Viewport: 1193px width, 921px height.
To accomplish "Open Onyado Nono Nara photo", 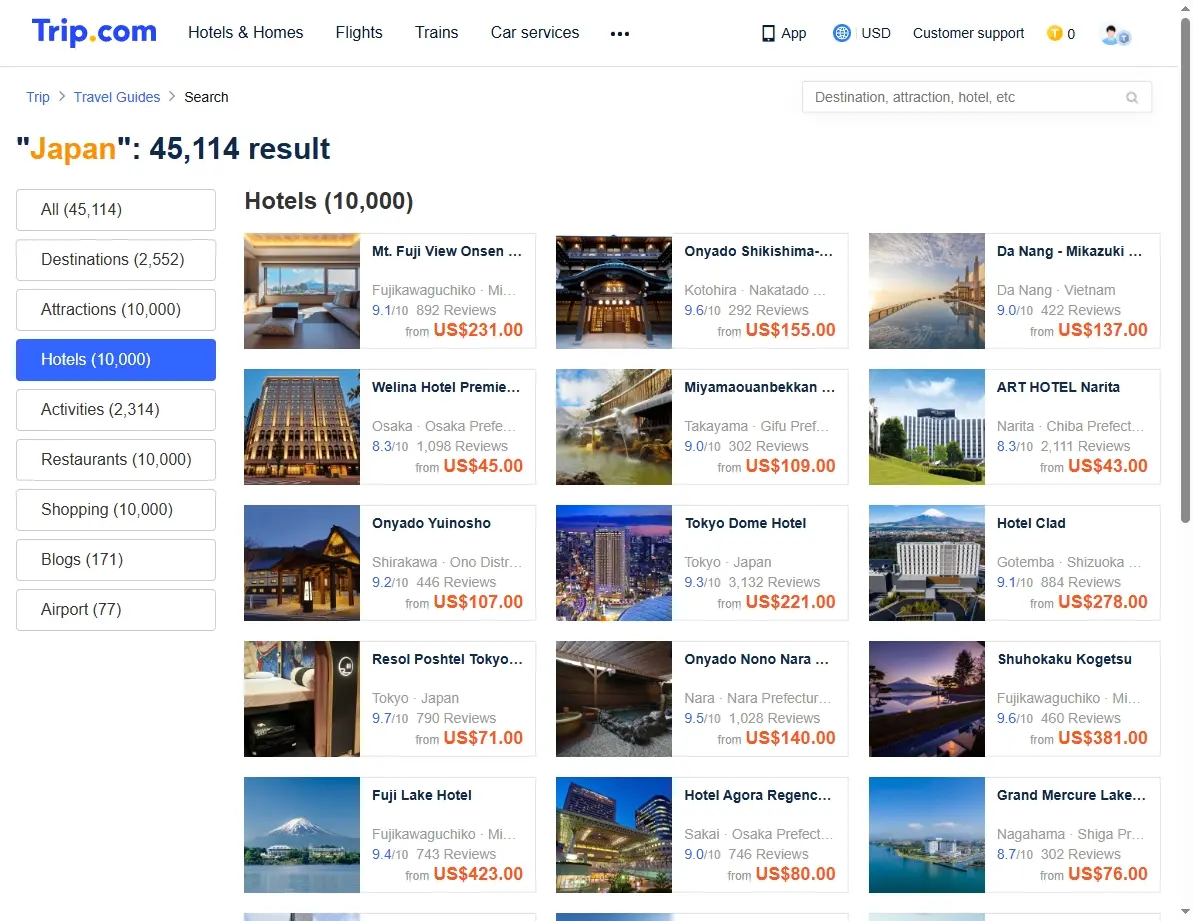I will [x=614, y=699].
